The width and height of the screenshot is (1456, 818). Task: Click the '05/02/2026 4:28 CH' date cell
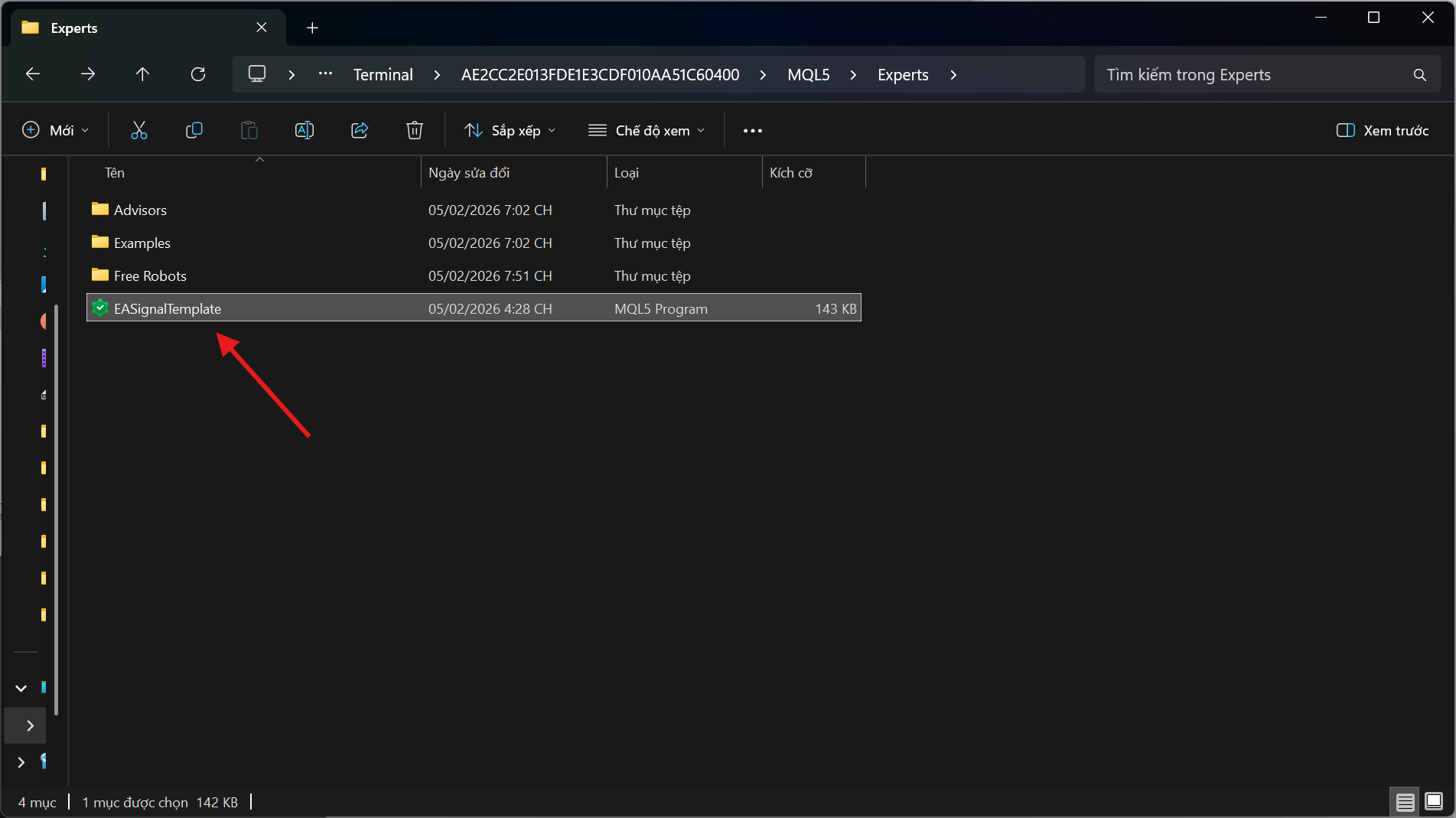[490, 308]
